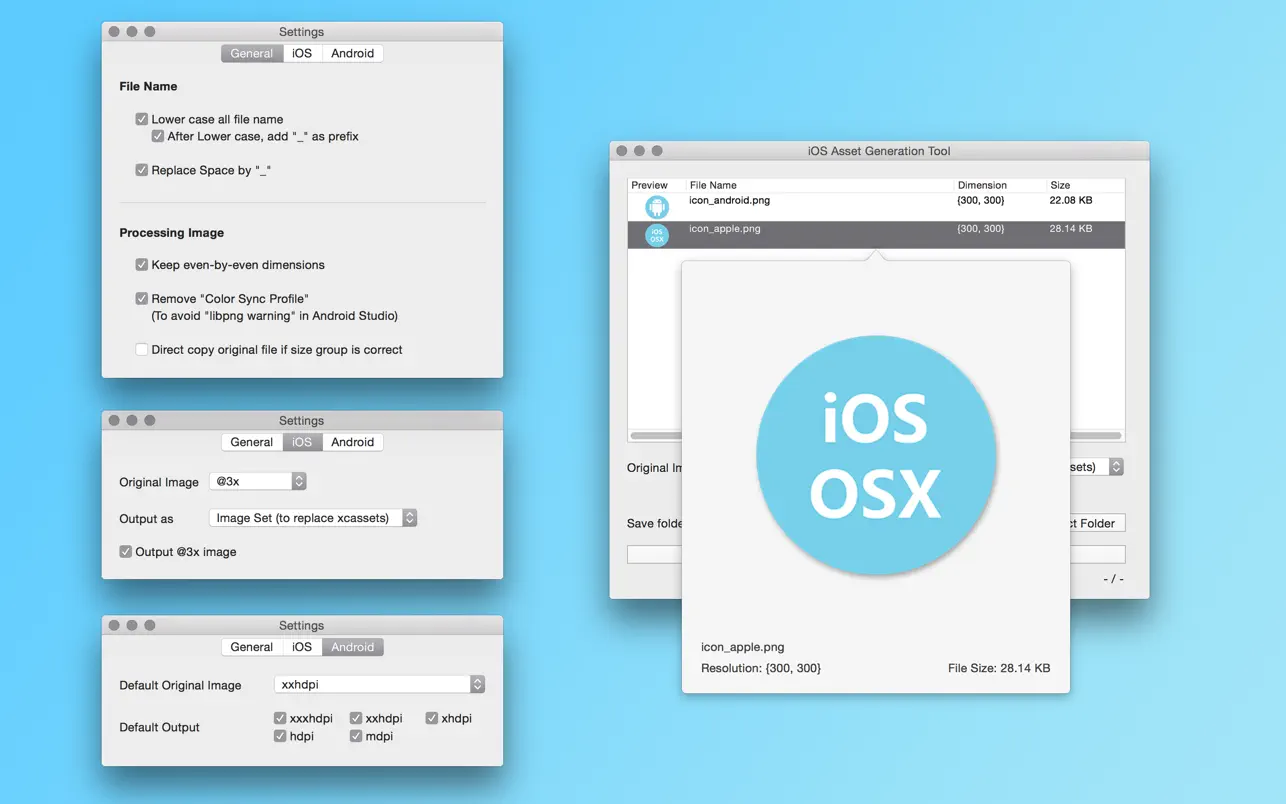Click the iOS OSX preview icon for icon_apple.png

tap(656, 235)
